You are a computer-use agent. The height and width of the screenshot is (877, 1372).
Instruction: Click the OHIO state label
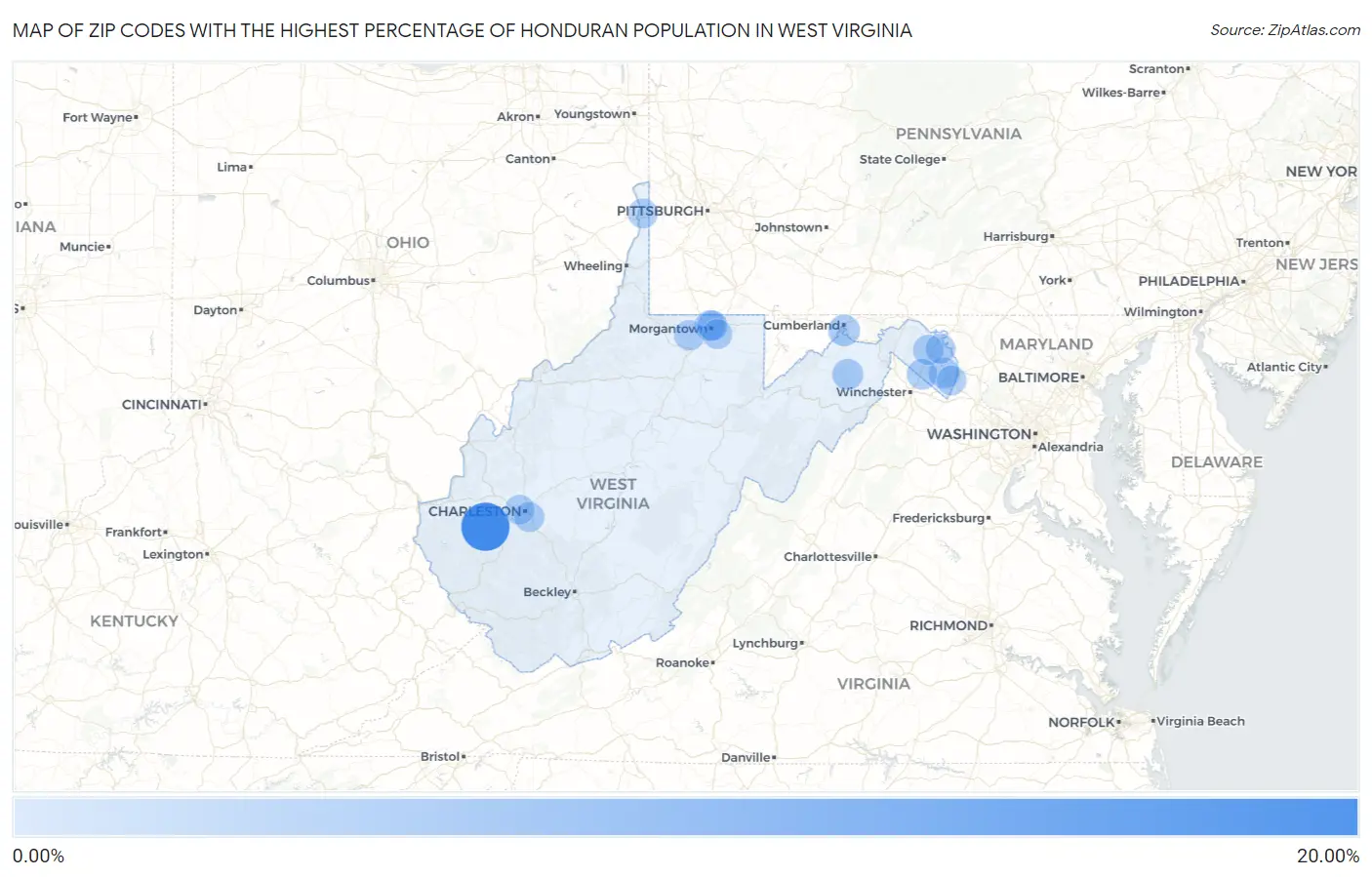[408, 243]
